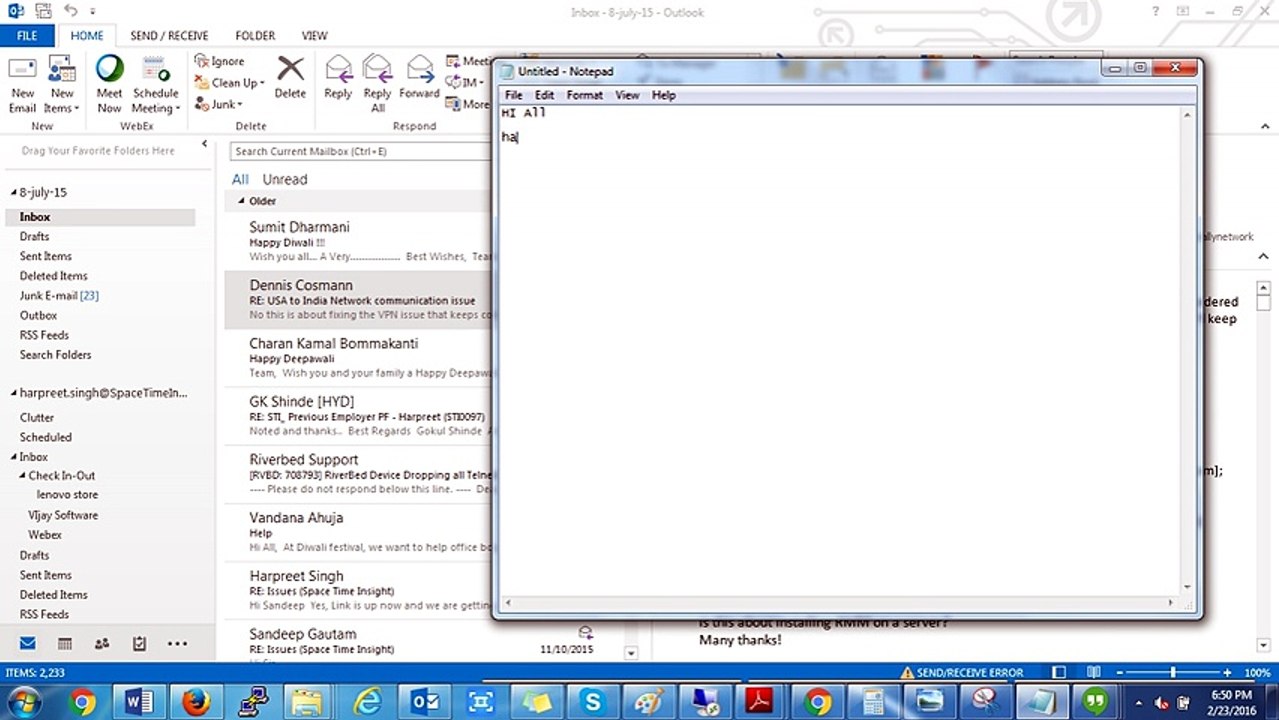Screen dimensions: 1279x720
Task: Delete the selected email
Action: tap(290, 78)
